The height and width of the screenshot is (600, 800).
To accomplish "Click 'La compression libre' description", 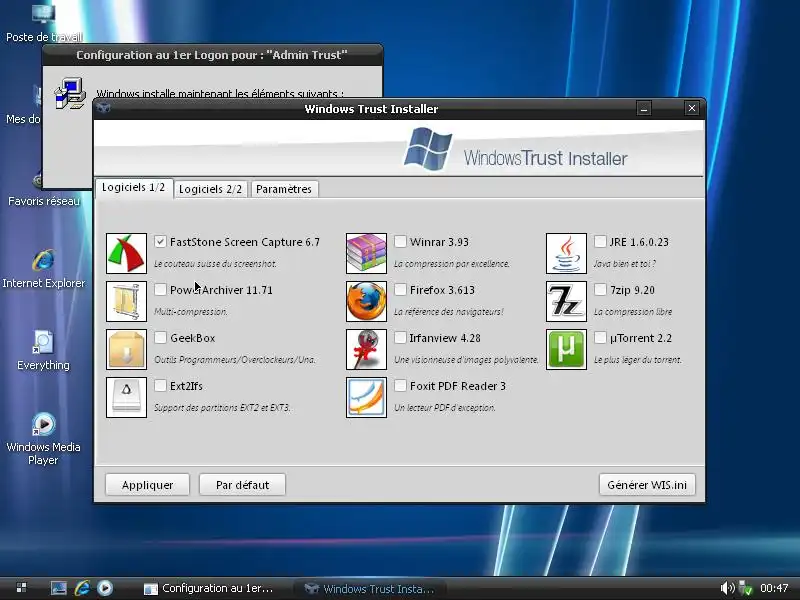I will [x=633, y=312].
